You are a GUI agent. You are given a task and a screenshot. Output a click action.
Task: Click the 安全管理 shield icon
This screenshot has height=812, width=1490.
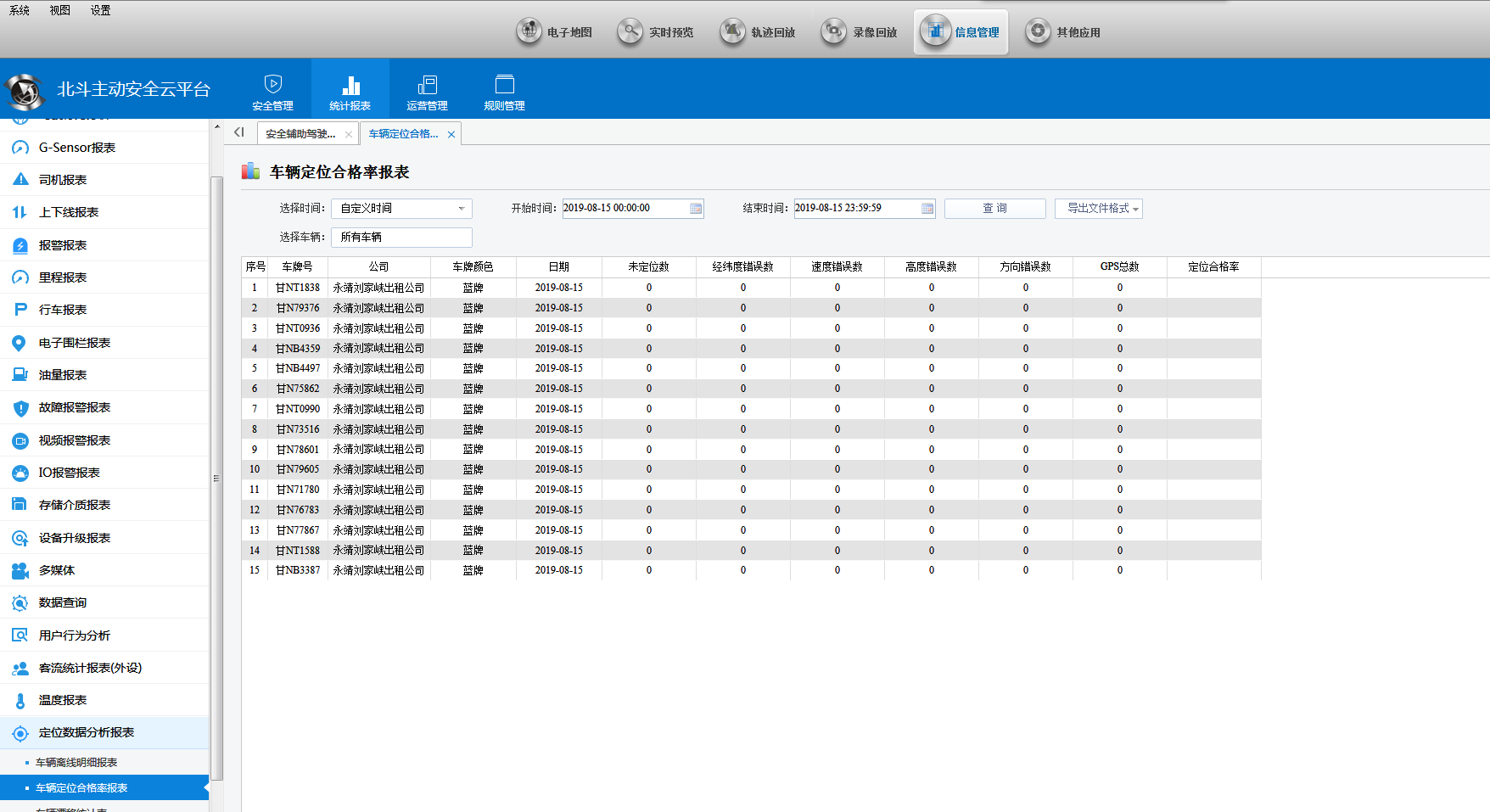tap(272, 85)
